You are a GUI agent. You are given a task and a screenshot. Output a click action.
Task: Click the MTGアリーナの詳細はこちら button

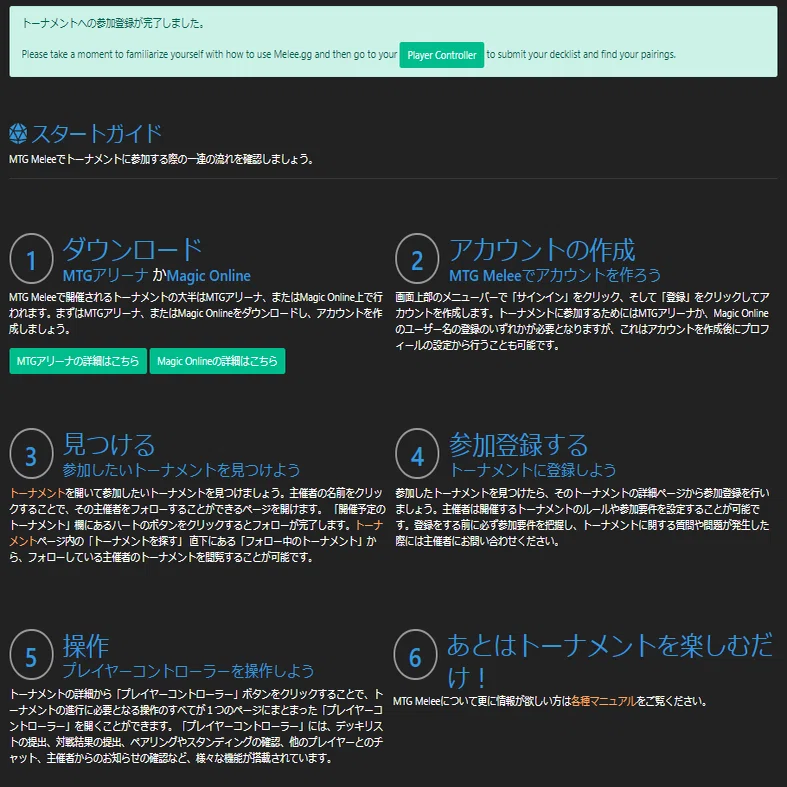coord(78,361)
